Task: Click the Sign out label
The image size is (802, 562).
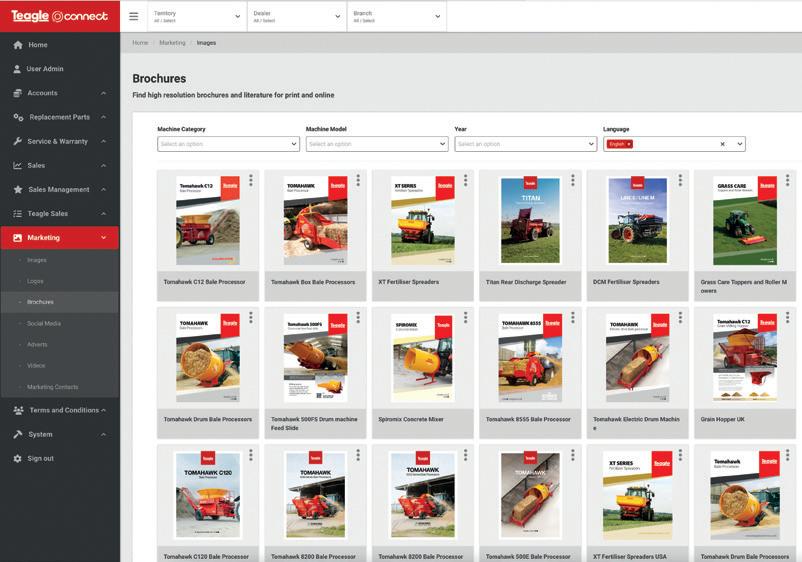Action: tap(40, 458)
